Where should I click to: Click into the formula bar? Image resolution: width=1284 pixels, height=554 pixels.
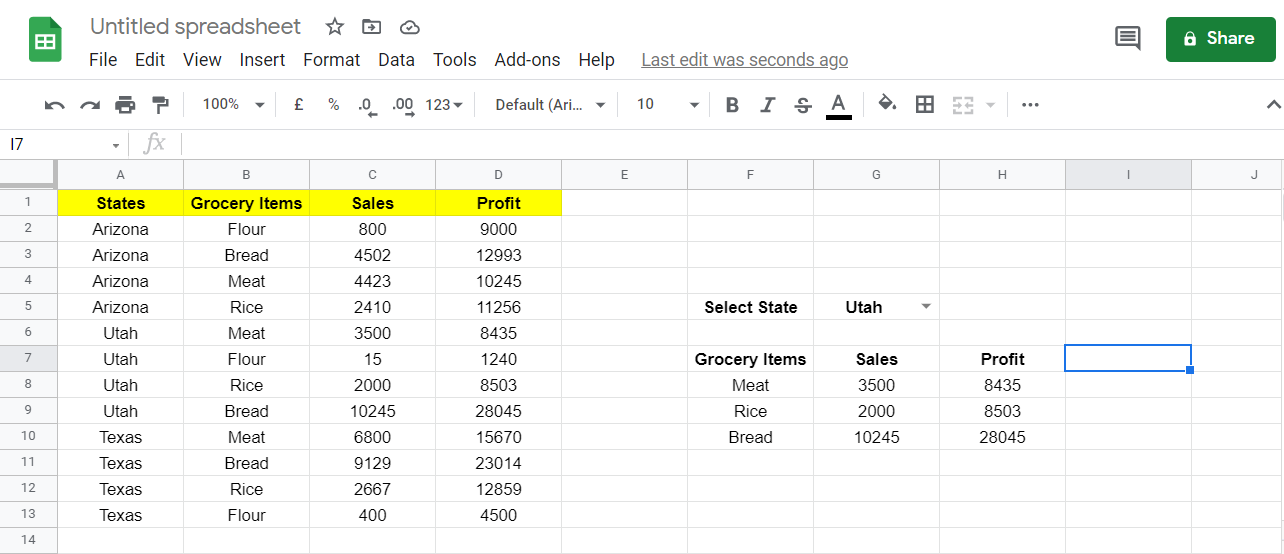tap(730, 144)
